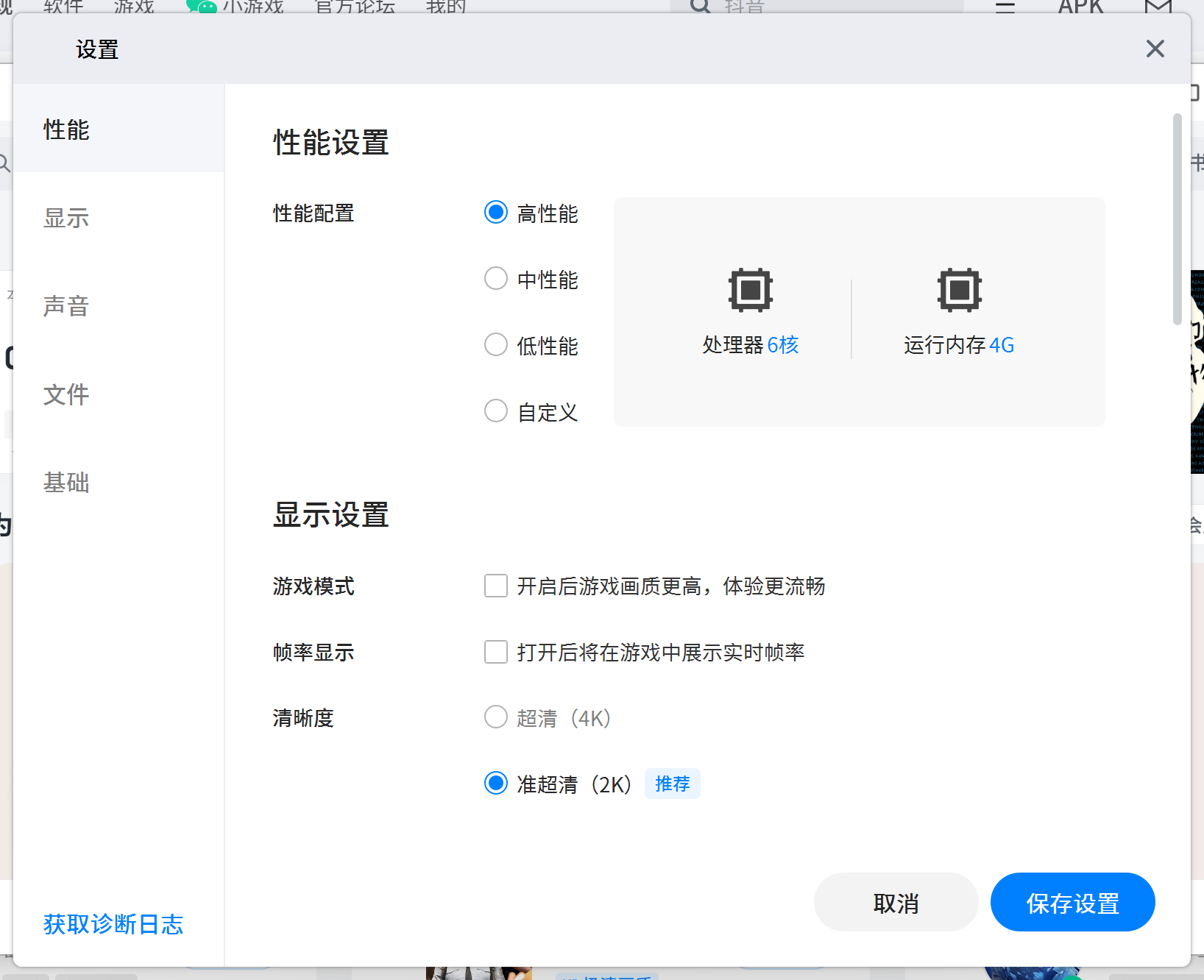Select the 高性能 radio button
This screenshot has width=1204, height=980.
click(496, 213)
